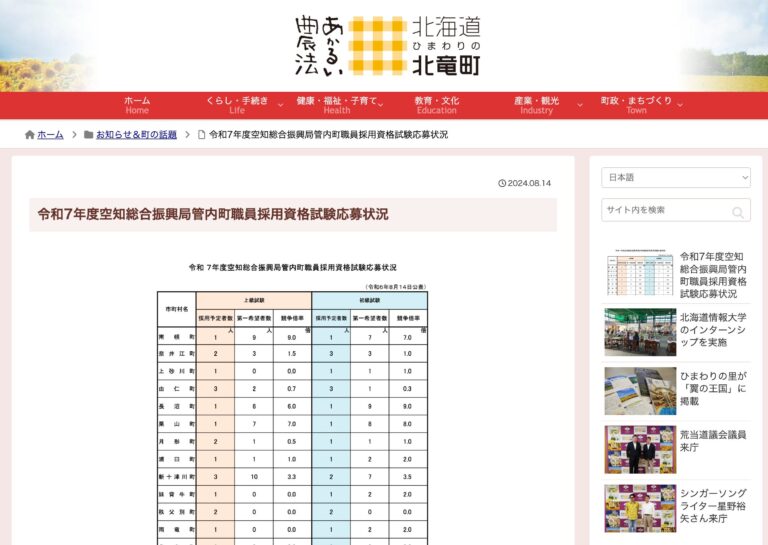The width and height of the screenshot is (768, 545).
Task: Click the home icon in breadcrumb
Action: click(x=30, y=135)
